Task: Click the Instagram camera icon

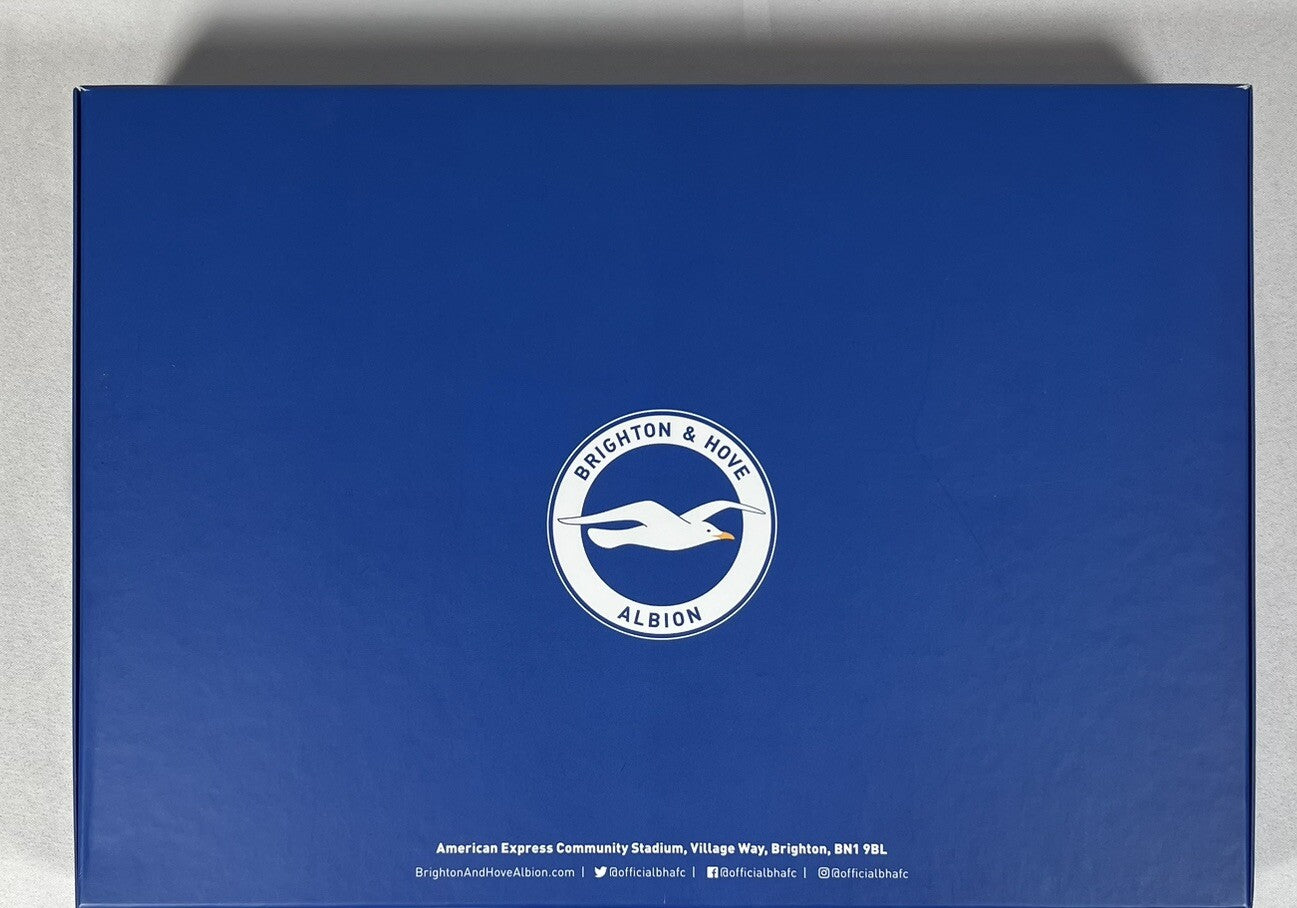Action: [x=822, y=871]
